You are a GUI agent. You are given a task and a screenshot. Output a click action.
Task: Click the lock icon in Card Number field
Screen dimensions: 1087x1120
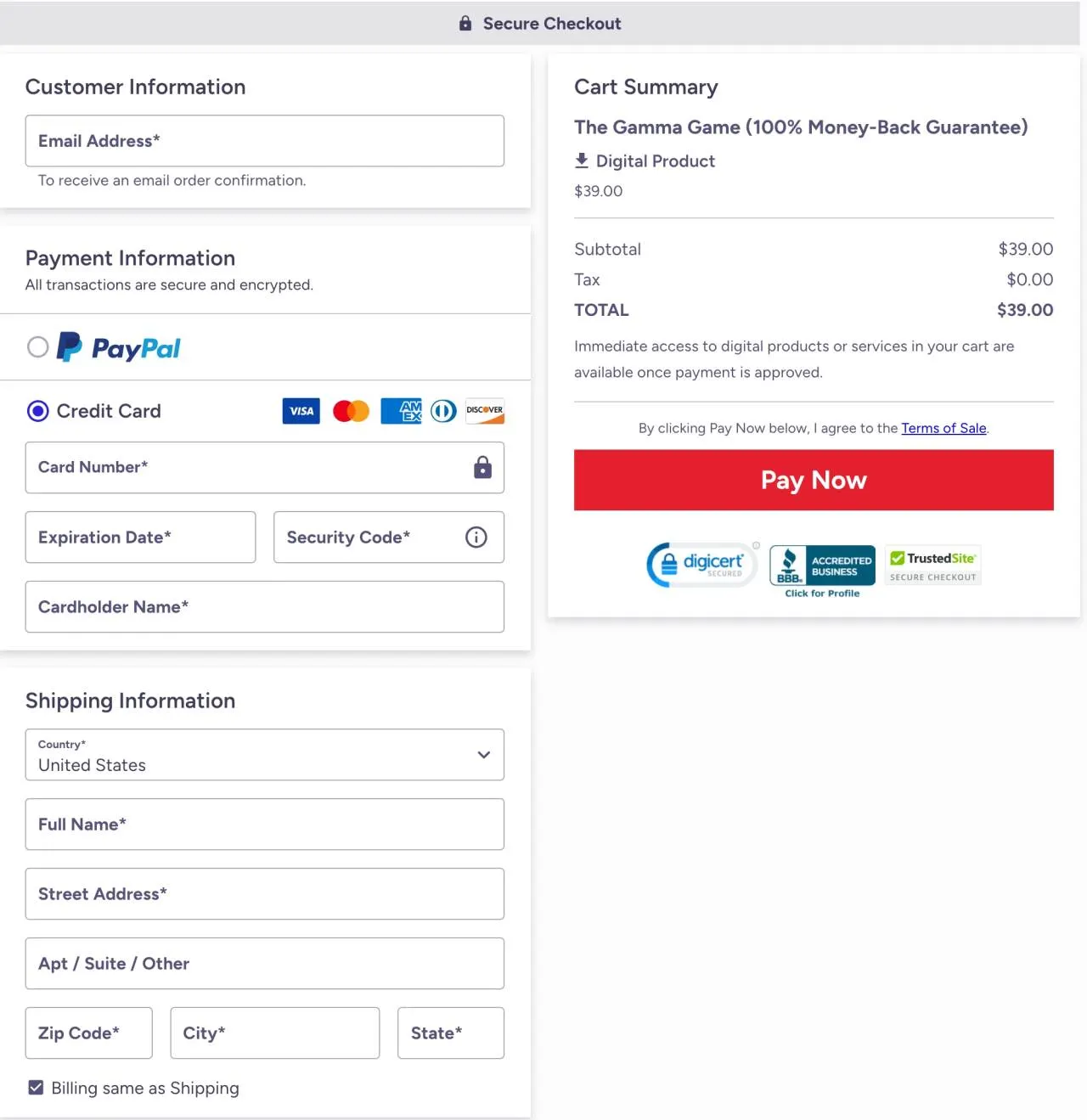482,468
